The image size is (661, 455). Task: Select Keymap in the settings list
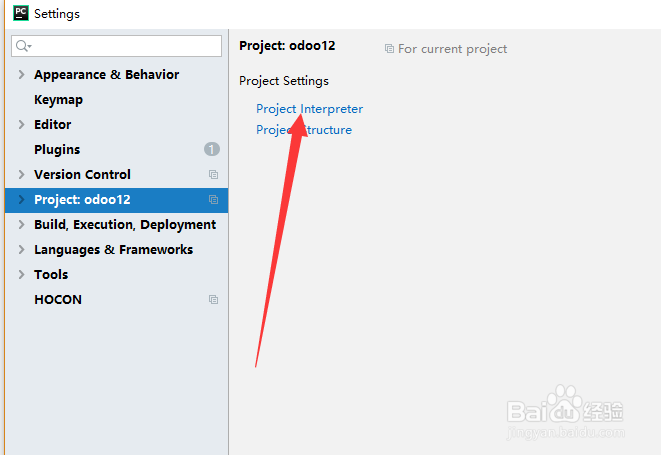pyautogui.click(x=58, y=99)
